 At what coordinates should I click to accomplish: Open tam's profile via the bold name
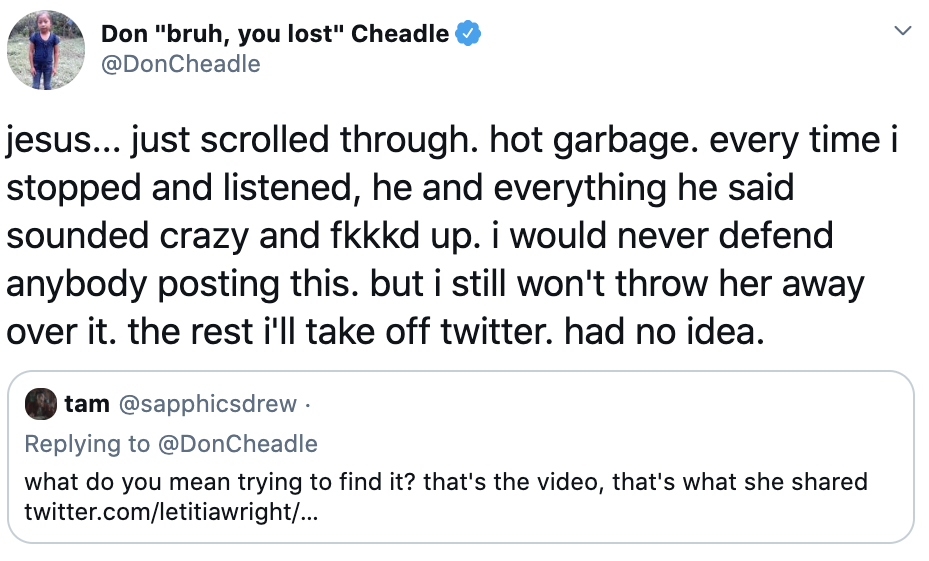(87, 404)
